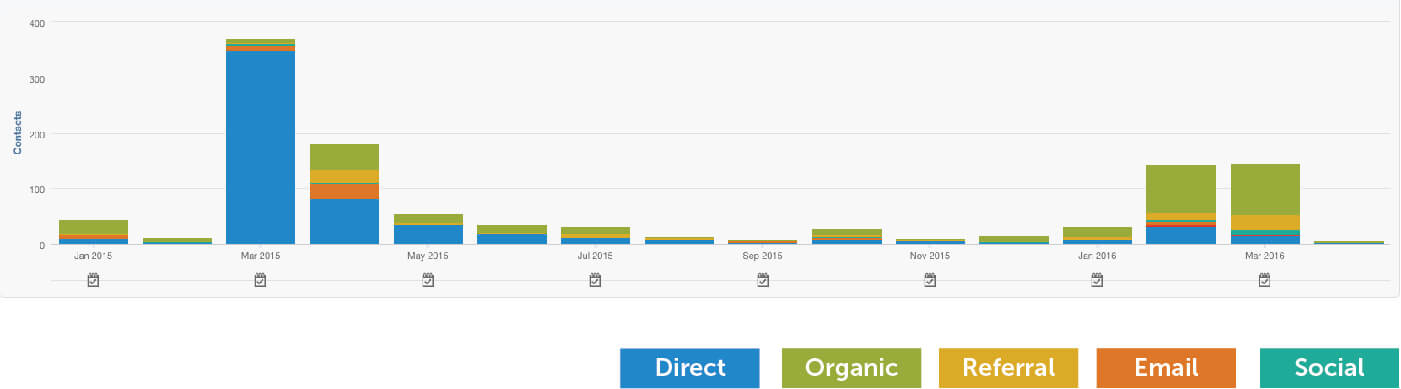This screenshot has height=389, width=1401.
Task: Click the yellow Referral segment in Mar 2016 bar
Action: (x=1265, y=223)
